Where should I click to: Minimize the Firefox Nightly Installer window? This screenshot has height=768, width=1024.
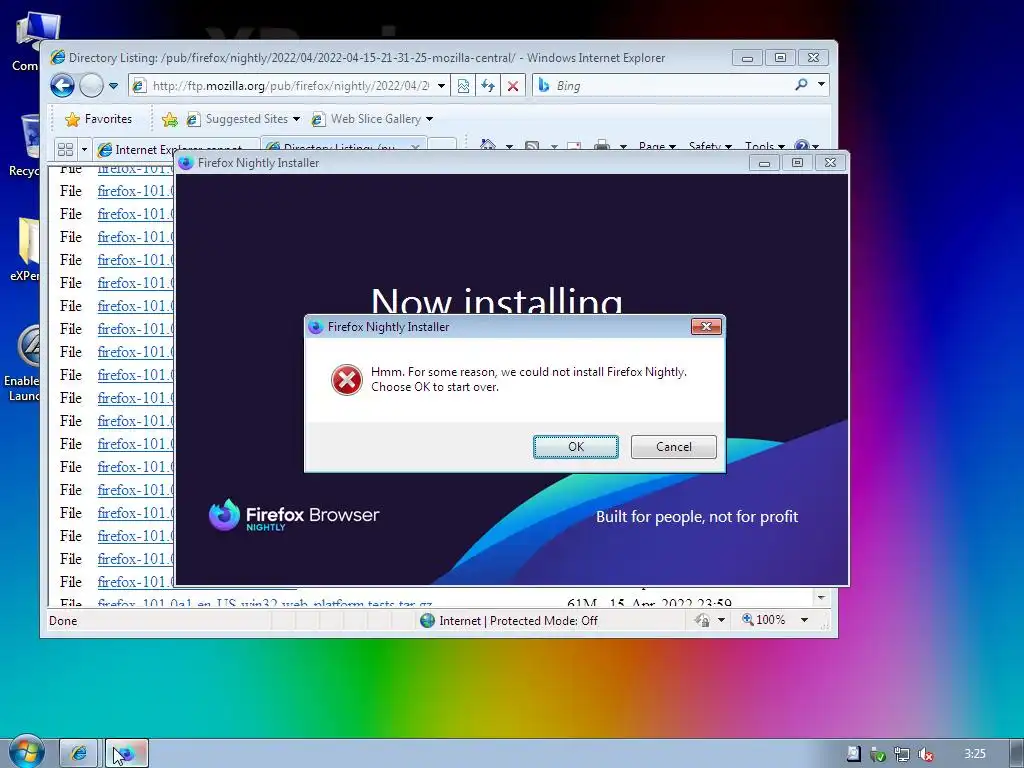[764, 163]
